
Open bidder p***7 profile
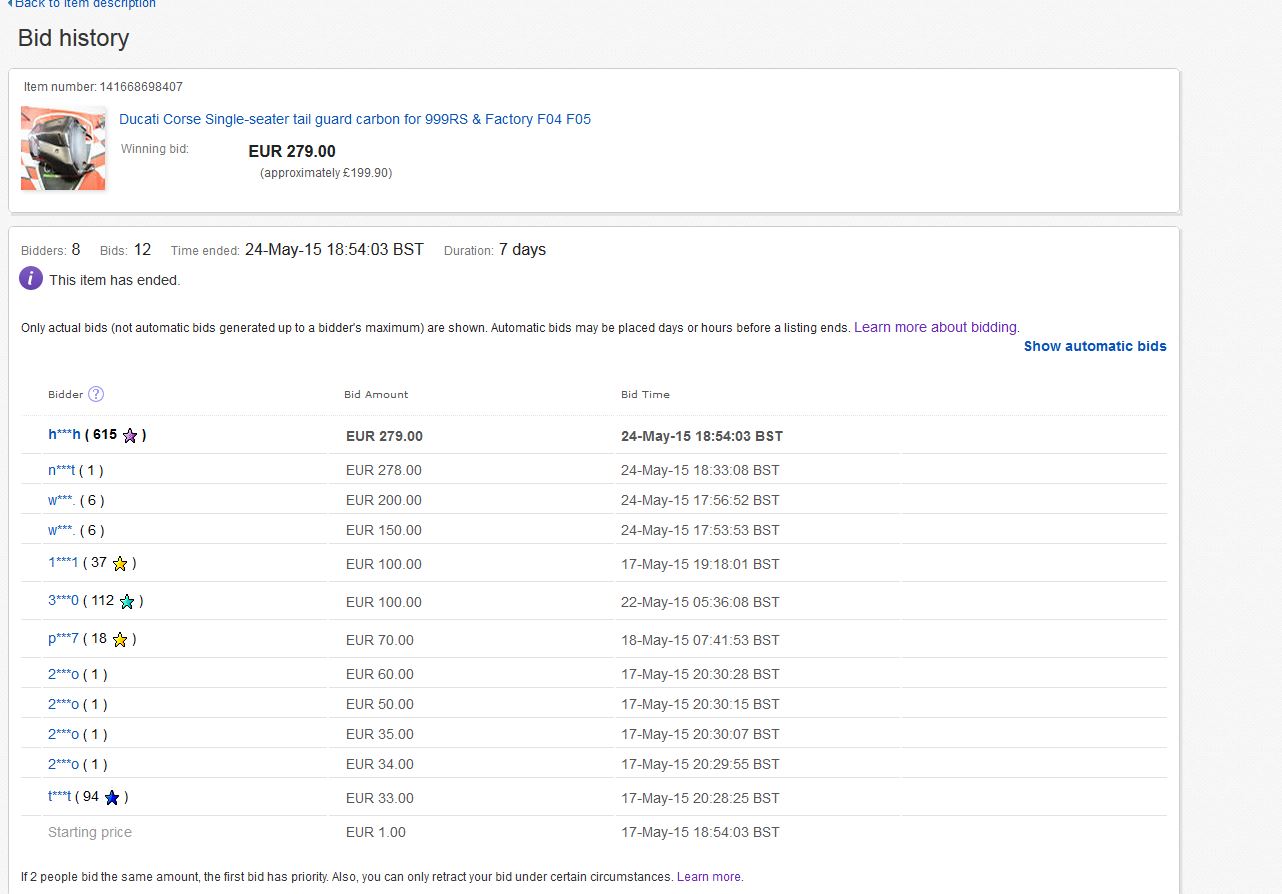[x=63, y=639]
